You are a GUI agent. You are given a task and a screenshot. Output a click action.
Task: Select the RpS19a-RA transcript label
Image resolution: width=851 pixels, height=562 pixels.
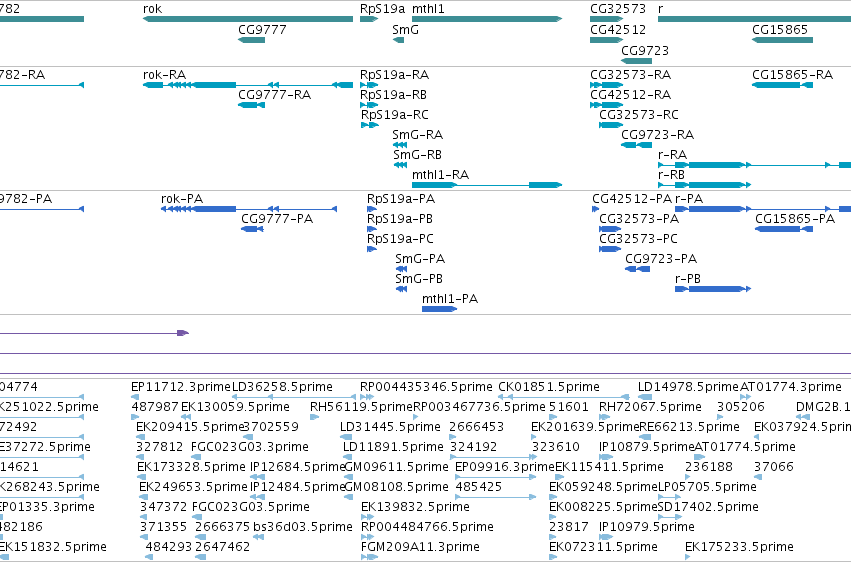click(x=395, y=74)
